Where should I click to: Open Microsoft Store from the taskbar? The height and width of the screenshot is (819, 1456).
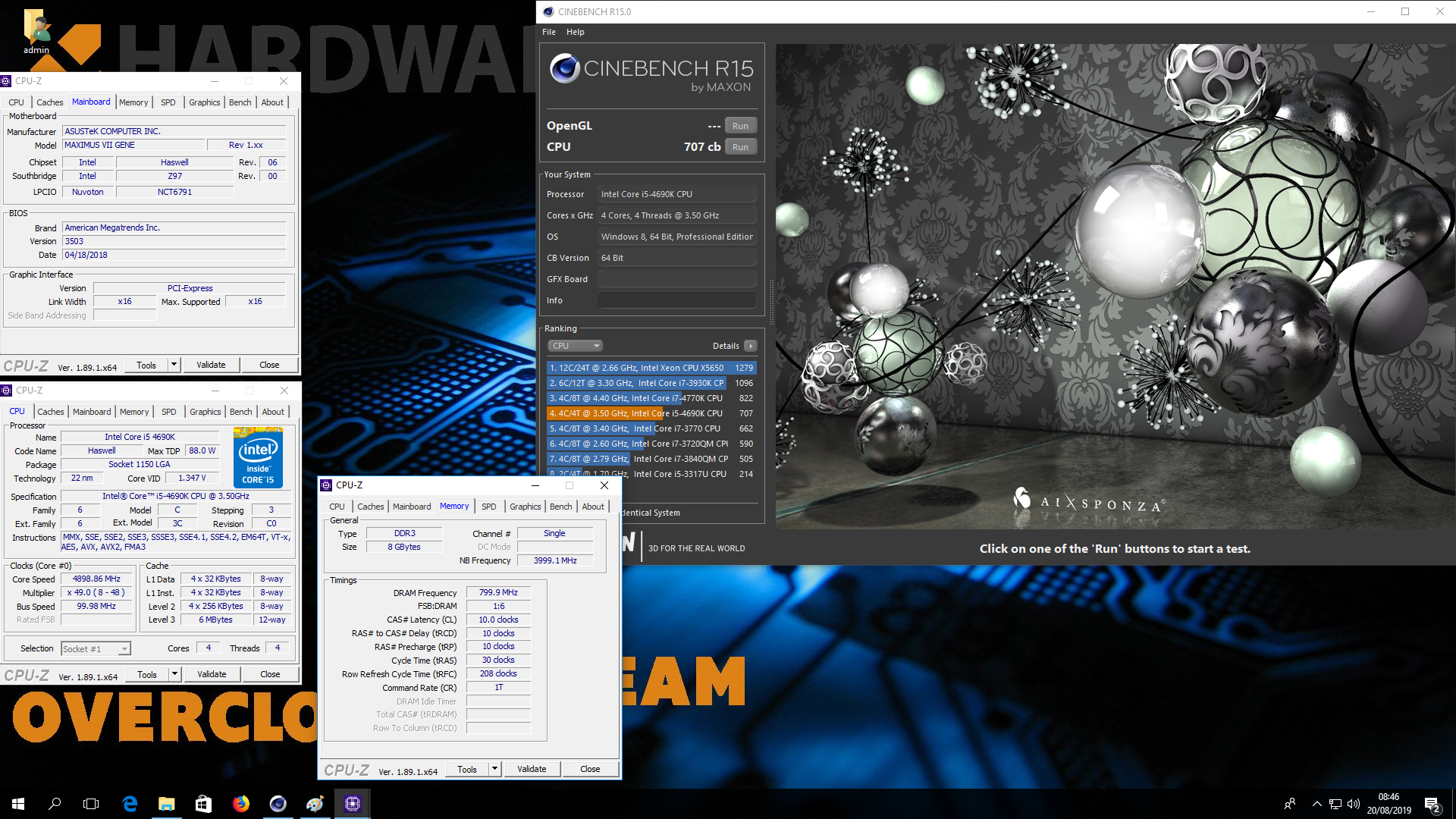[x=203, y=804]
